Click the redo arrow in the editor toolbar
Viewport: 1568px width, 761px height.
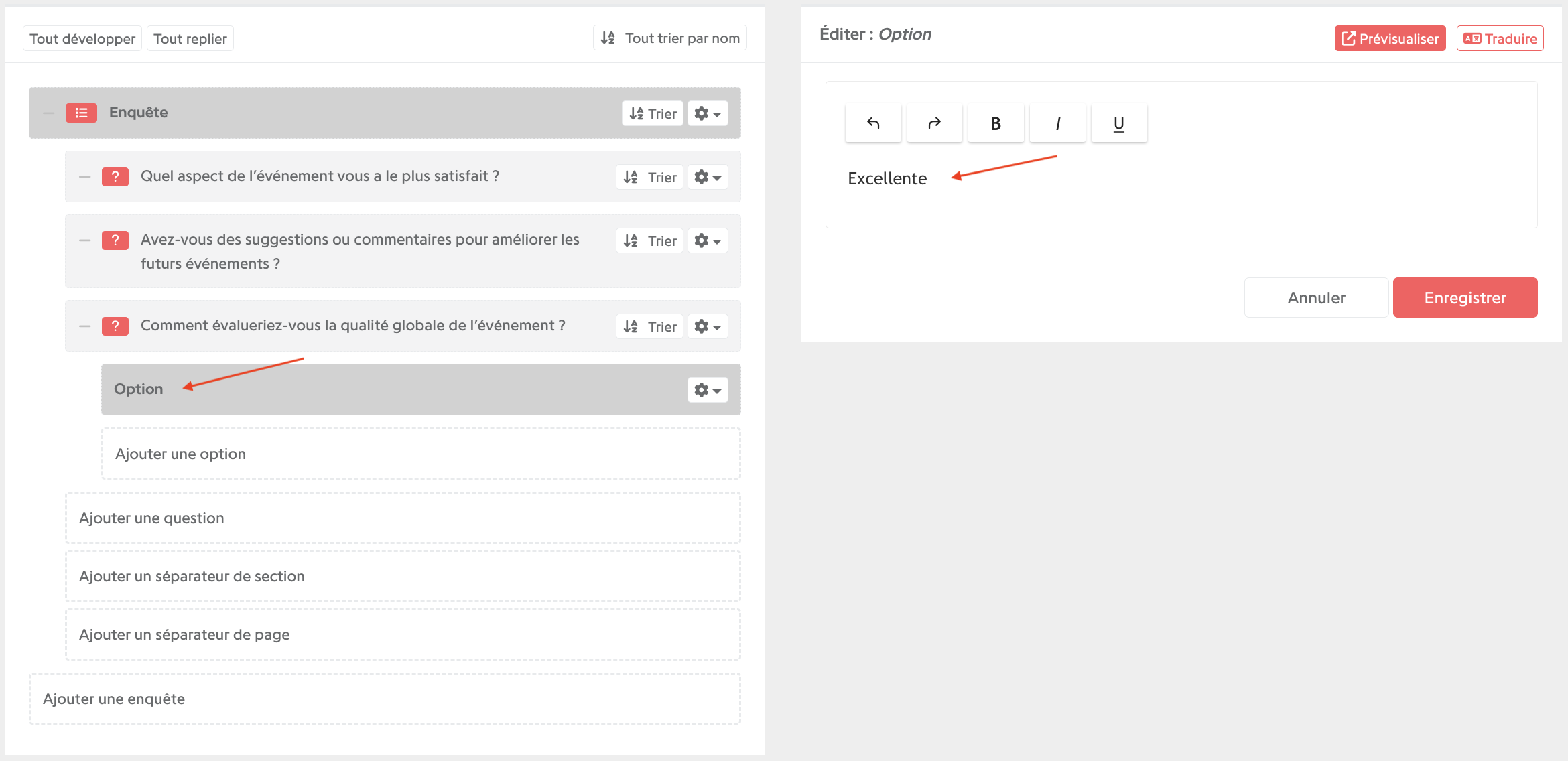[935, 123]
